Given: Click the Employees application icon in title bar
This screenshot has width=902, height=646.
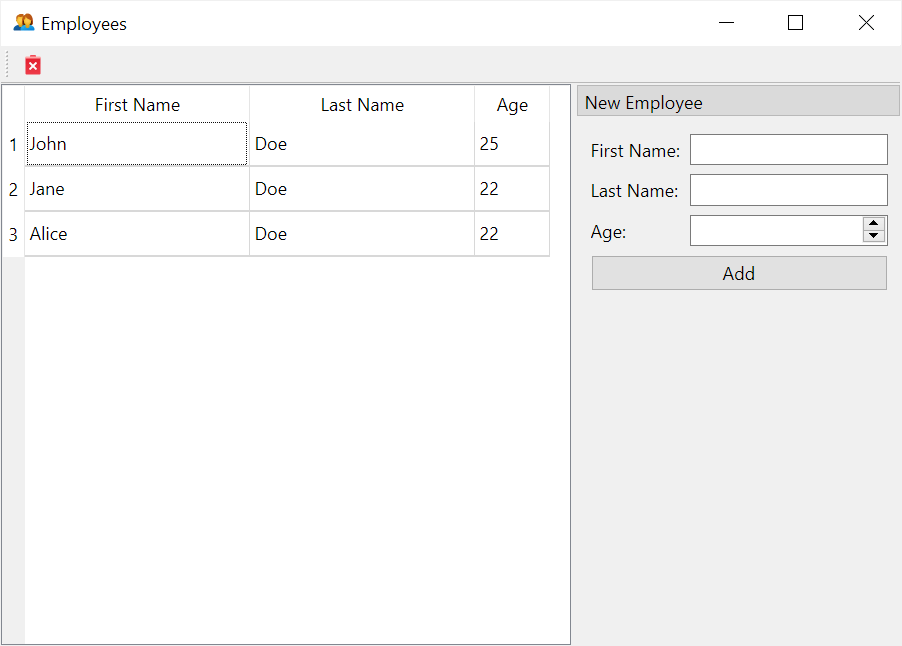Looking at the screenshot, I should tap(22, 22).
